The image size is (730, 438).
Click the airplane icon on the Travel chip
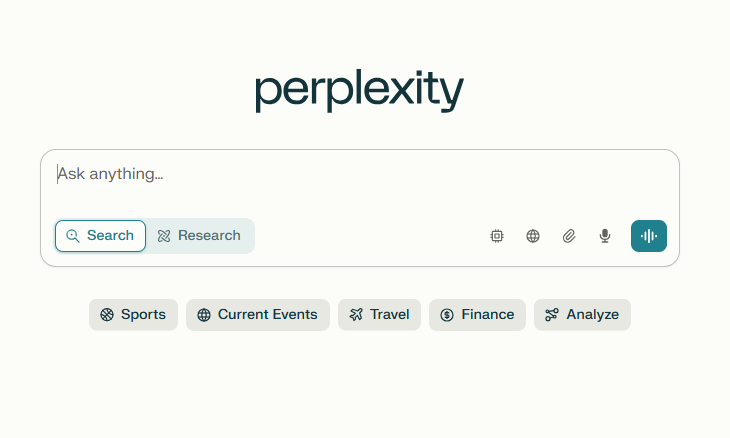pyautogui.click(x=356, y=315)
